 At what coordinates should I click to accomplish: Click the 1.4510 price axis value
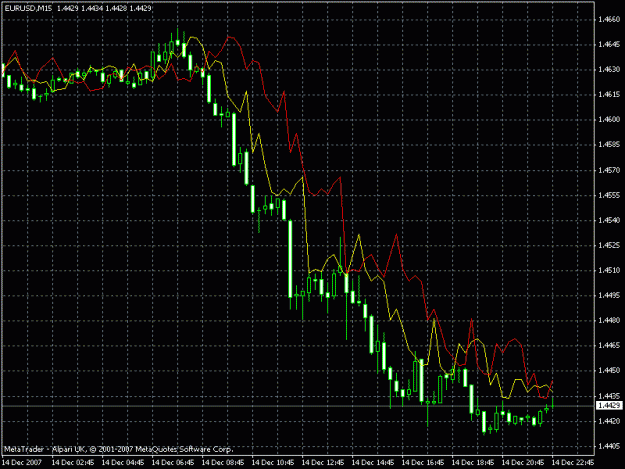609,270
